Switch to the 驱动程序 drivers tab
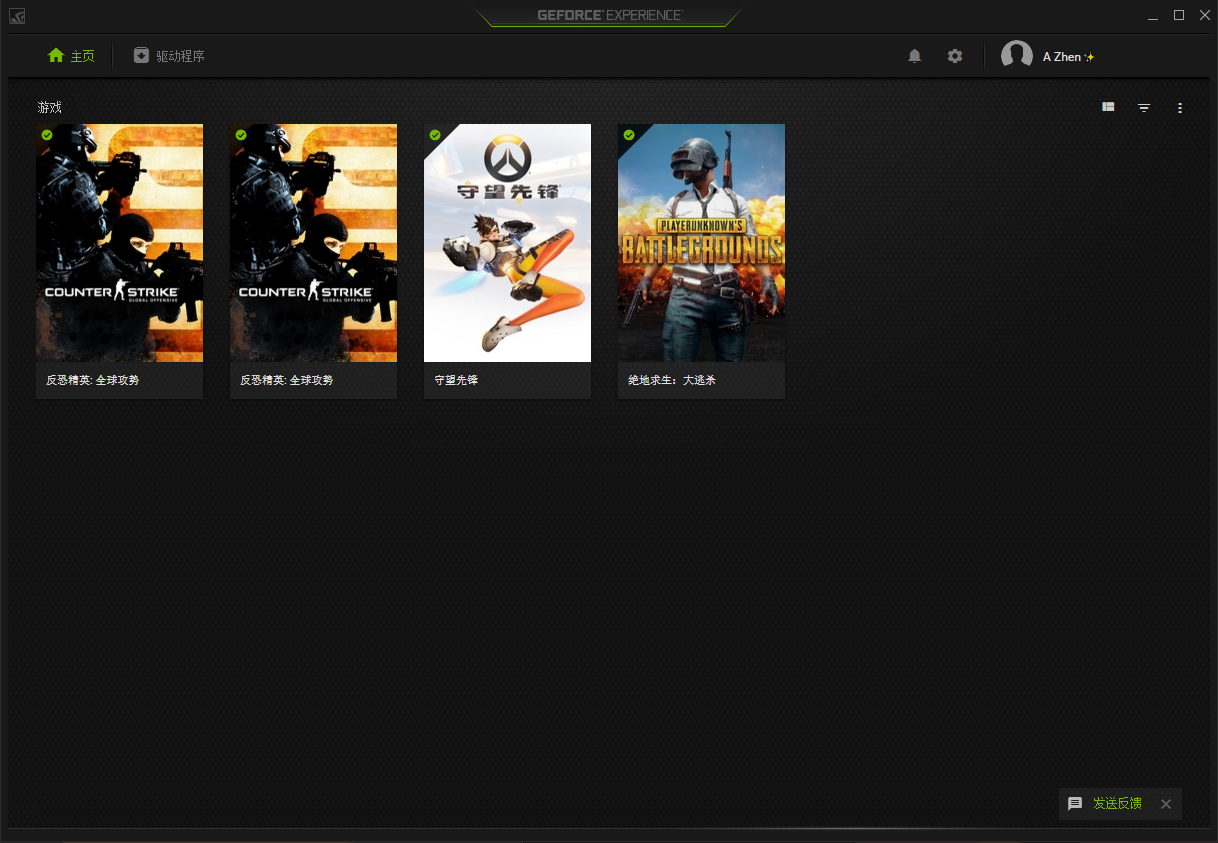The height and width of the screenshot is (843, 1218). tap(169, 56)
